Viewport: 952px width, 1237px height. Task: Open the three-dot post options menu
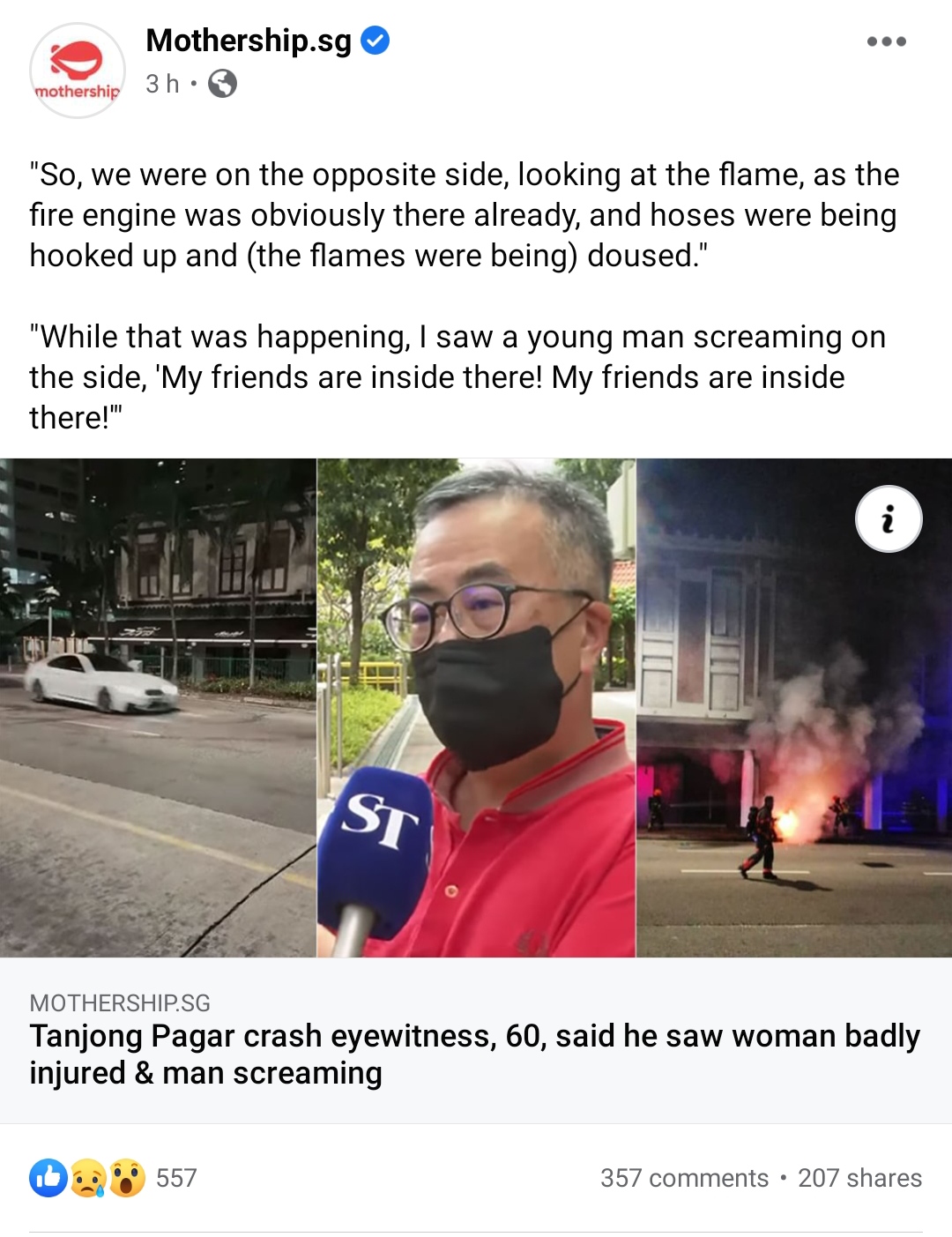pos(886,41)
